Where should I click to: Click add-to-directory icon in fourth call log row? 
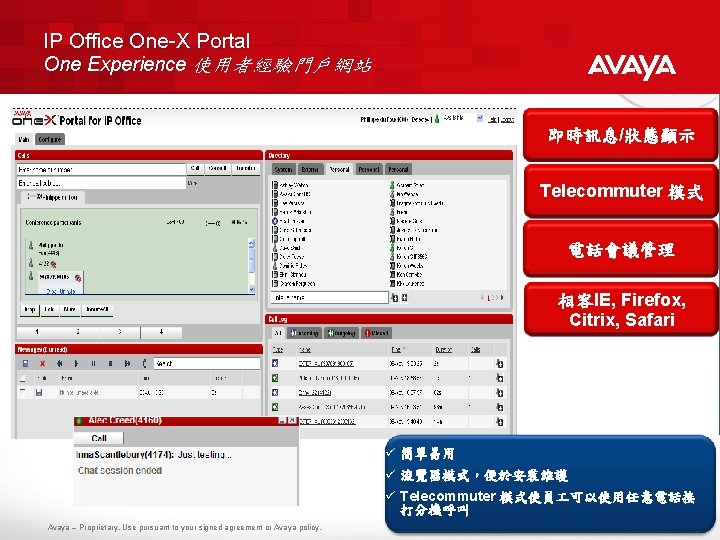tap(500, 407)
